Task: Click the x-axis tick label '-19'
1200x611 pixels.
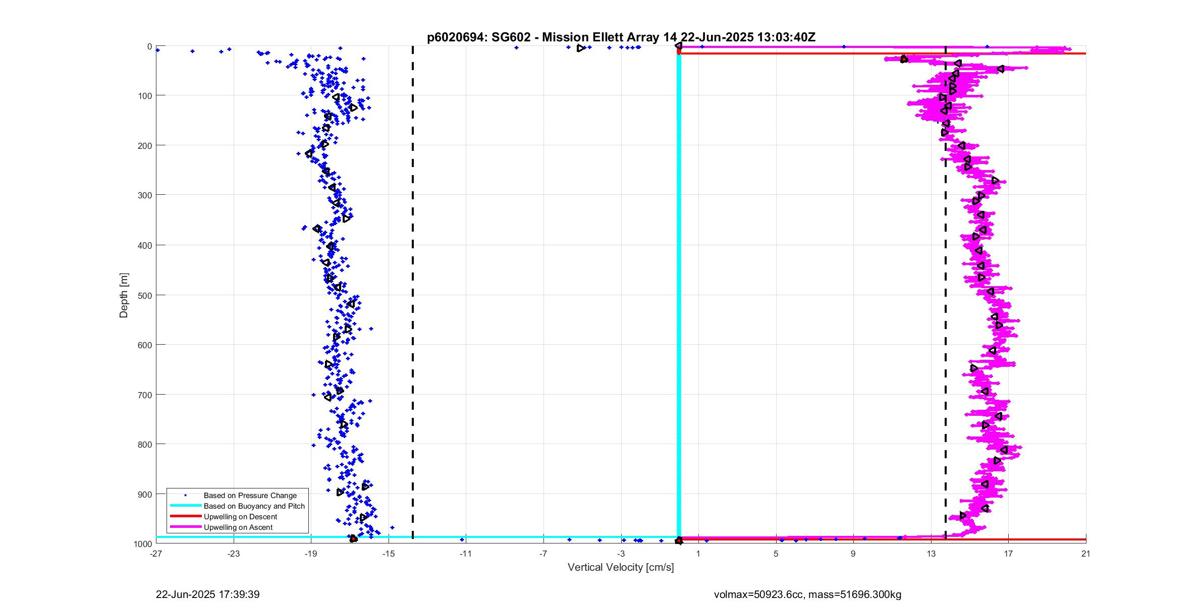Action: pos(311,553)
